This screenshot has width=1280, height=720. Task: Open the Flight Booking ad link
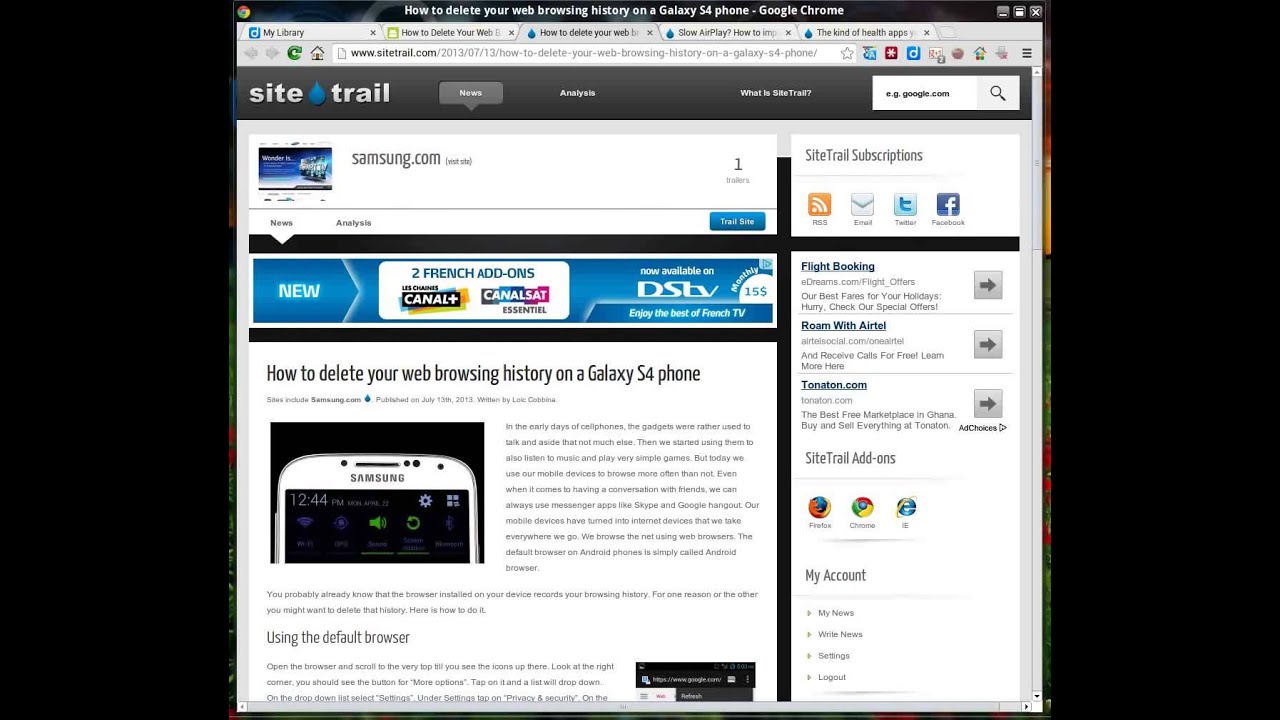coord(838,266)
